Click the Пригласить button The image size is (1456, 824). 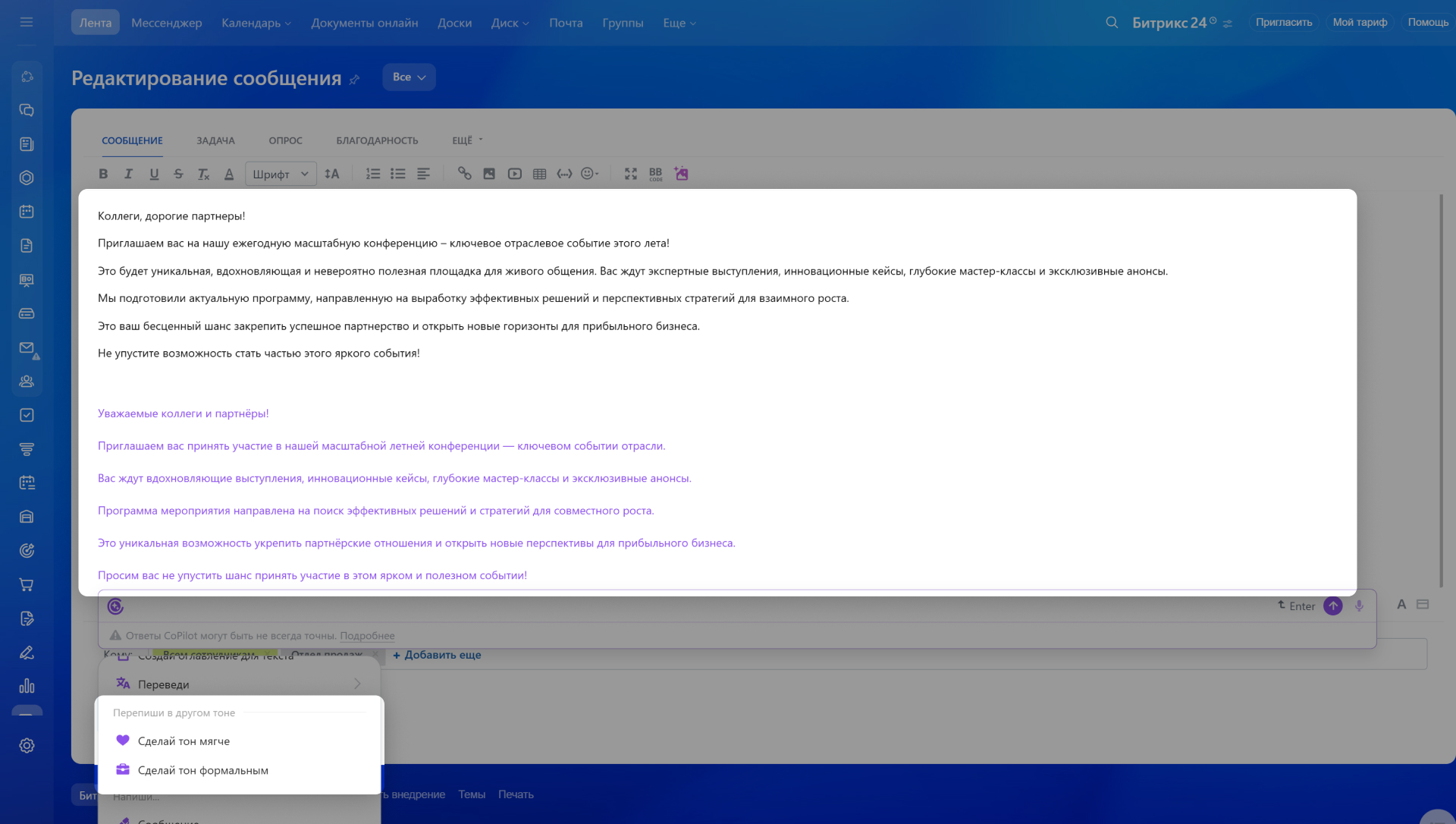1283,22
